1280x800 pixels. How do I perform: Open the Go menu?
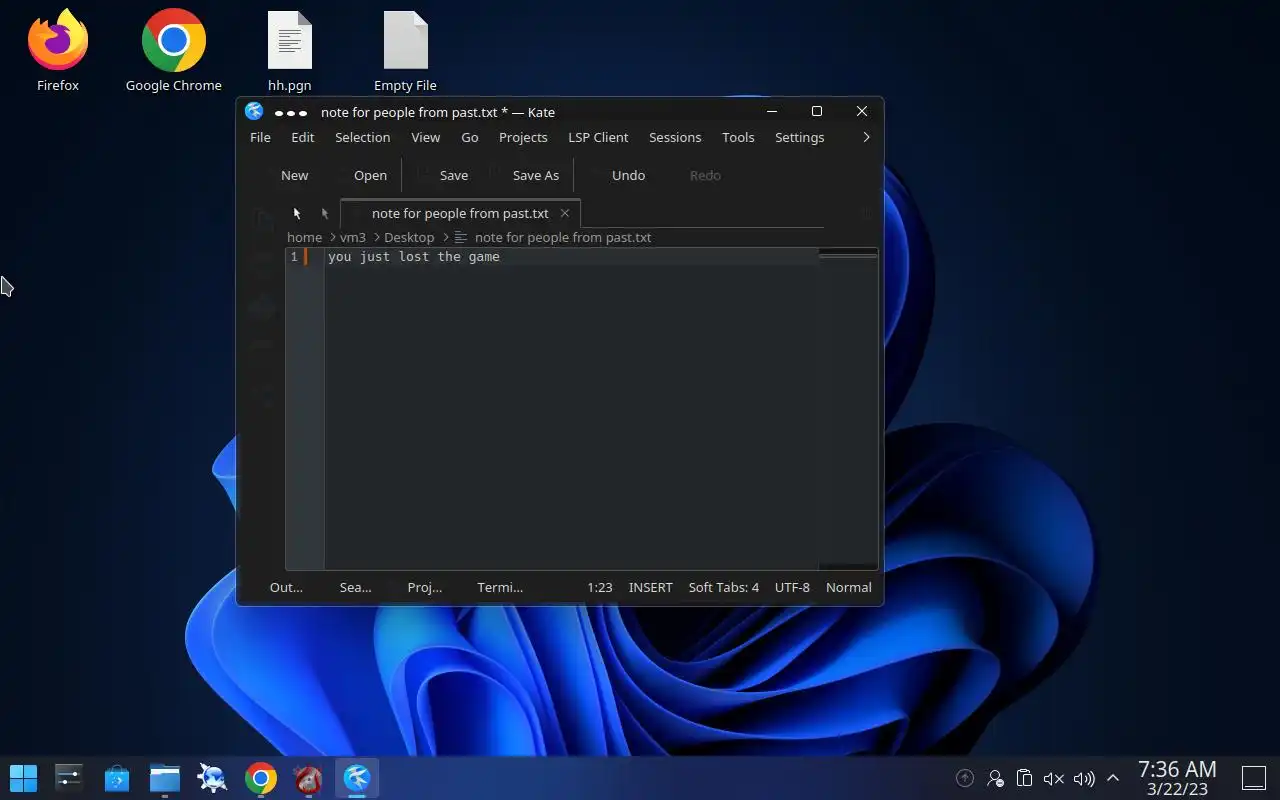tap(470, 137)
